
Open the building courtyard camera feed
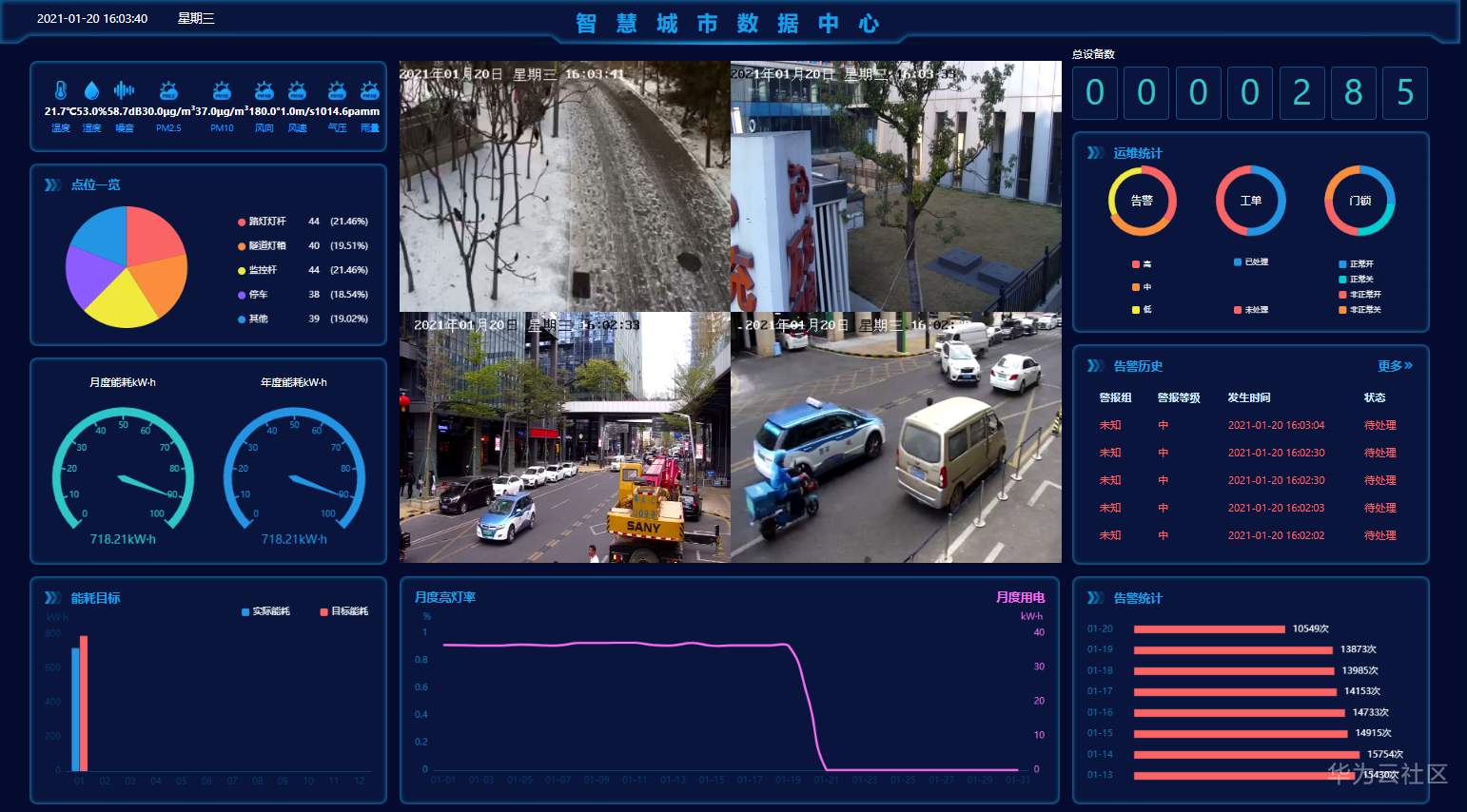coord(896,186)
